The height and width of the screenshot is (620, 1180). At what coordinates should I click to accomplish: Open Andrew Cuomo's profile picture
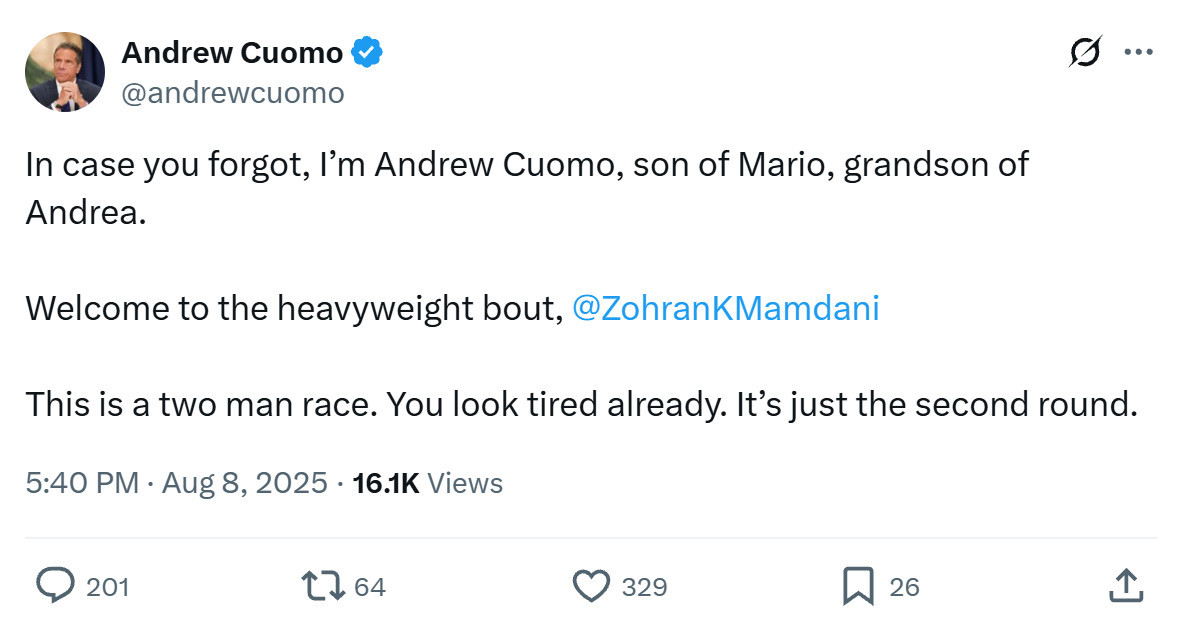65,72
